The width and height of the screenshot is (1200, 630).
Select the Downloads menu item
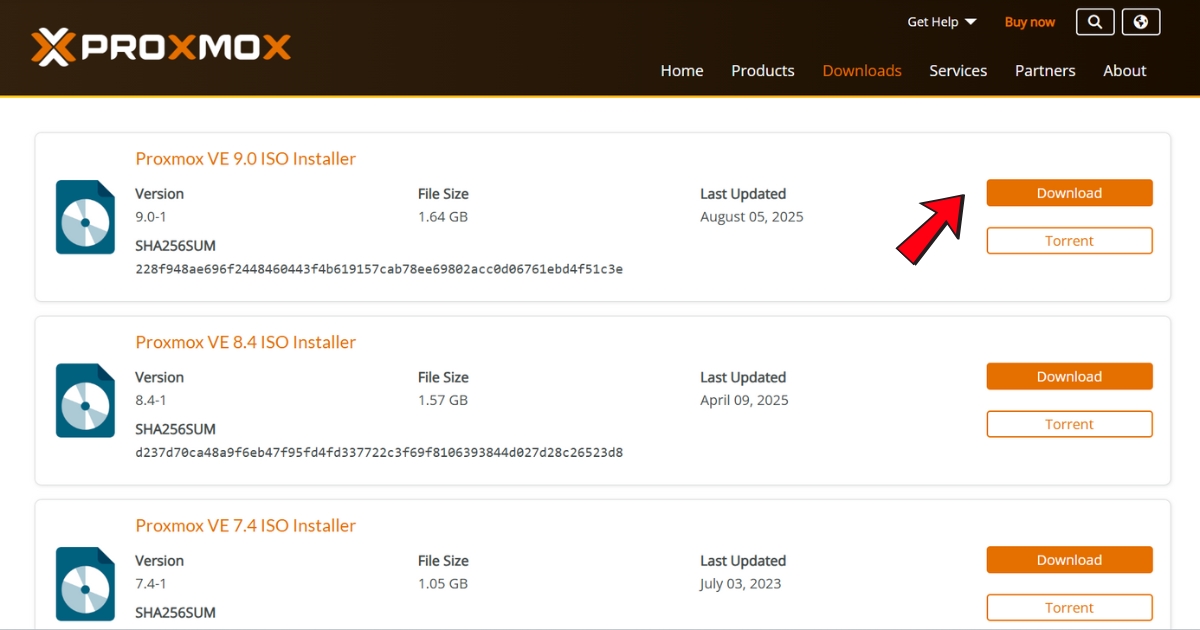coord(861,70)
